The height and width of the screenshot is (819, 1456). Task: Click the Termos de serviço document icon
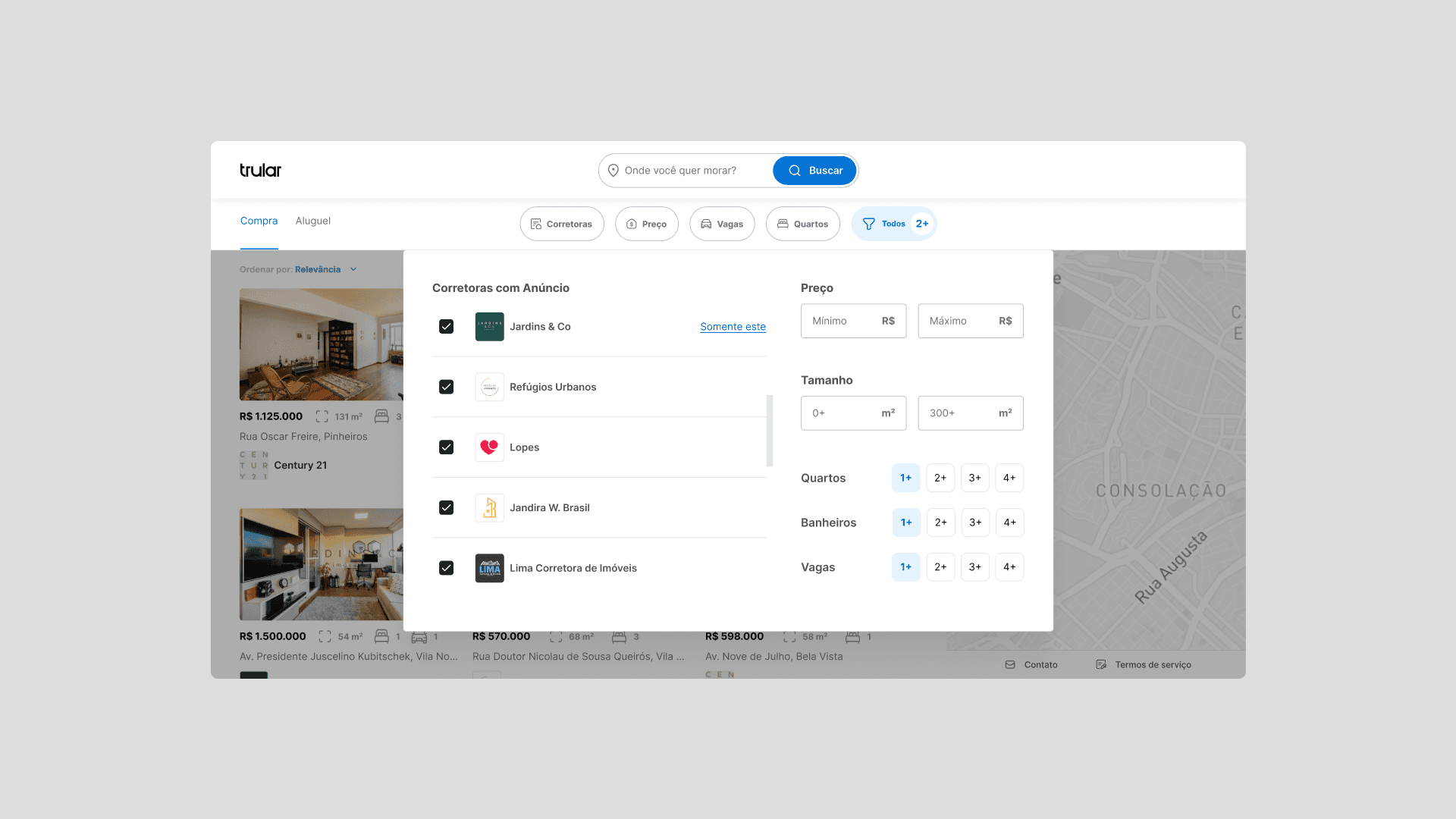pos(1101,665)
